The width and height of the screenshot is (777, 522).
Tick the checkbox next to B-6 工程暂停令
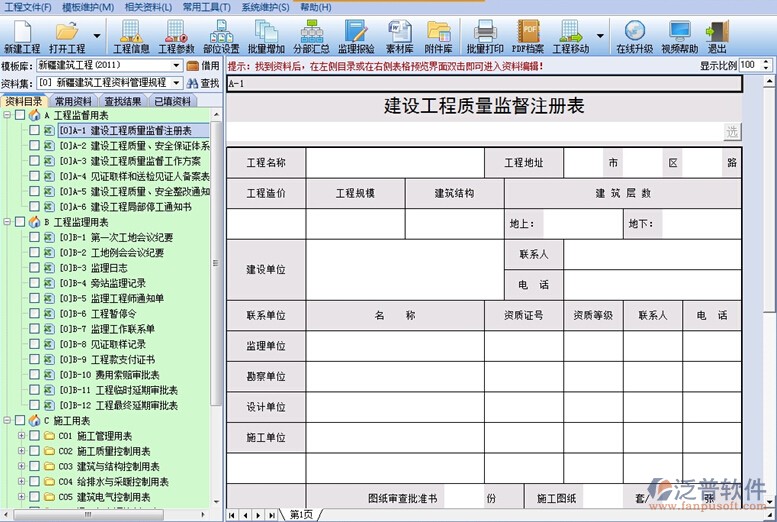(x=35, y=313)
